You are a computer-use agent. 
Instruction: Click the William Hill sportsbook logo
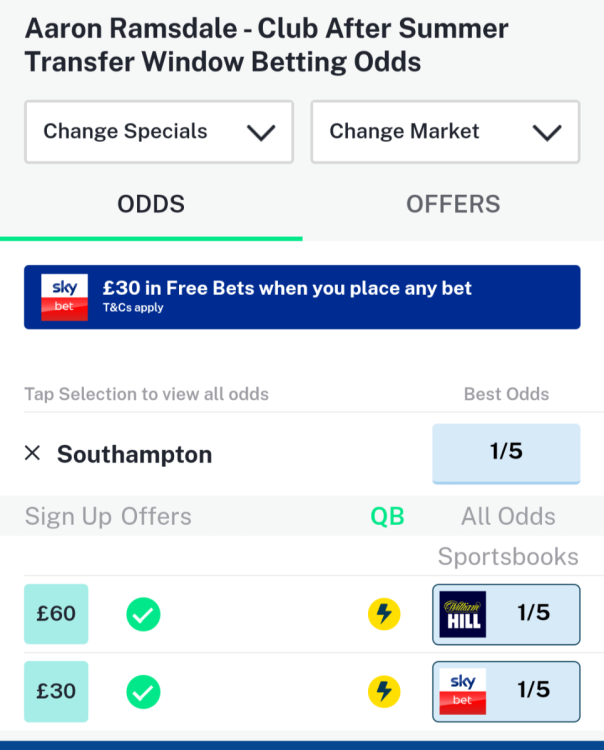tap(462, 614)
